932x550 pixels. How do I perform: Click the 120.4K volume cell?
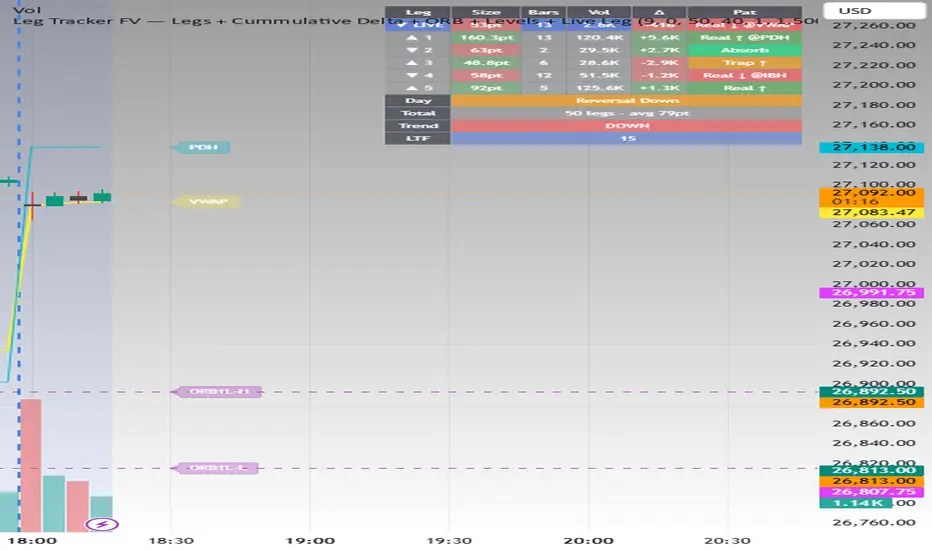pyautogui.click(x=599, y=37)
